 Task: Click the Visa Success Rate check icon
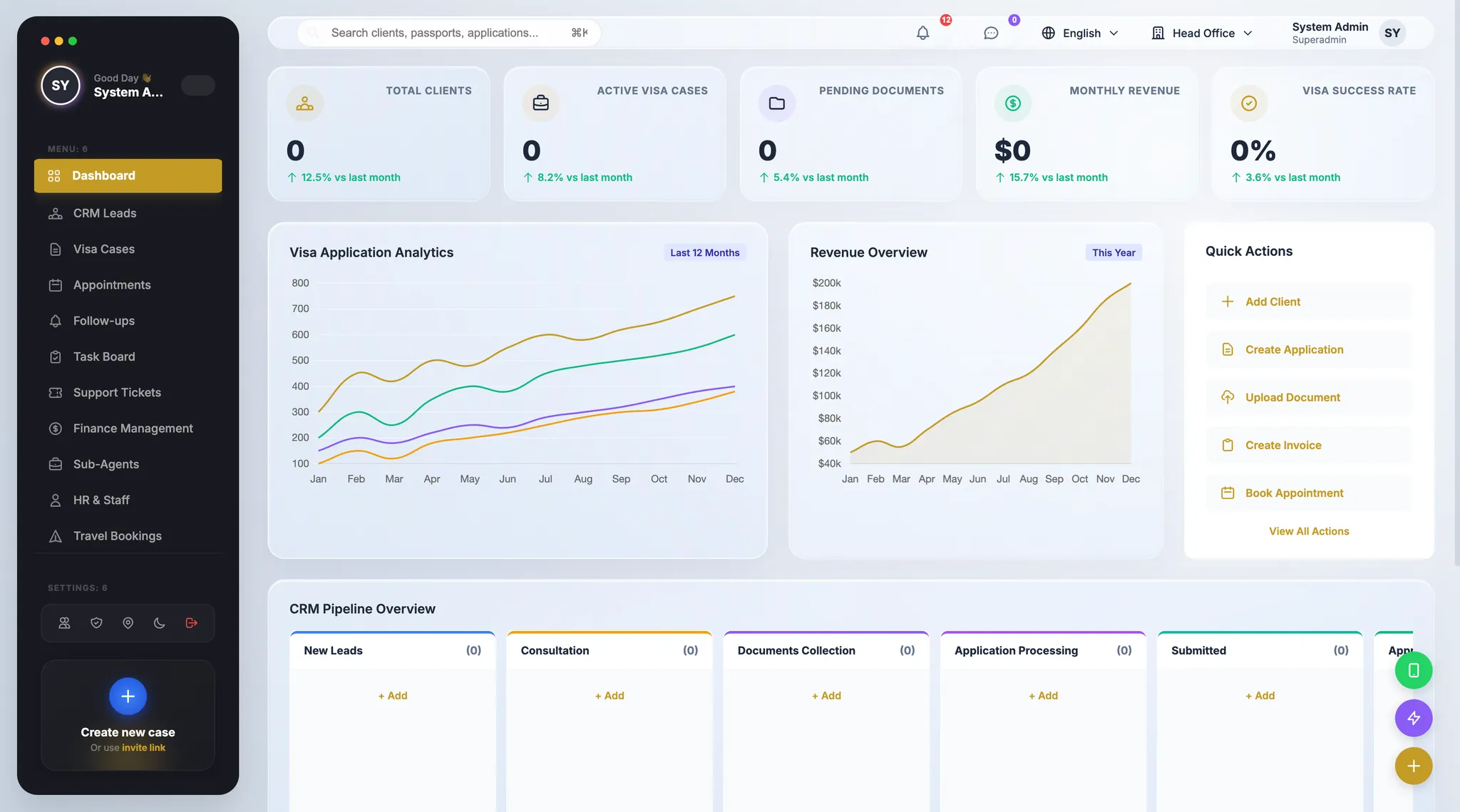1249,103
